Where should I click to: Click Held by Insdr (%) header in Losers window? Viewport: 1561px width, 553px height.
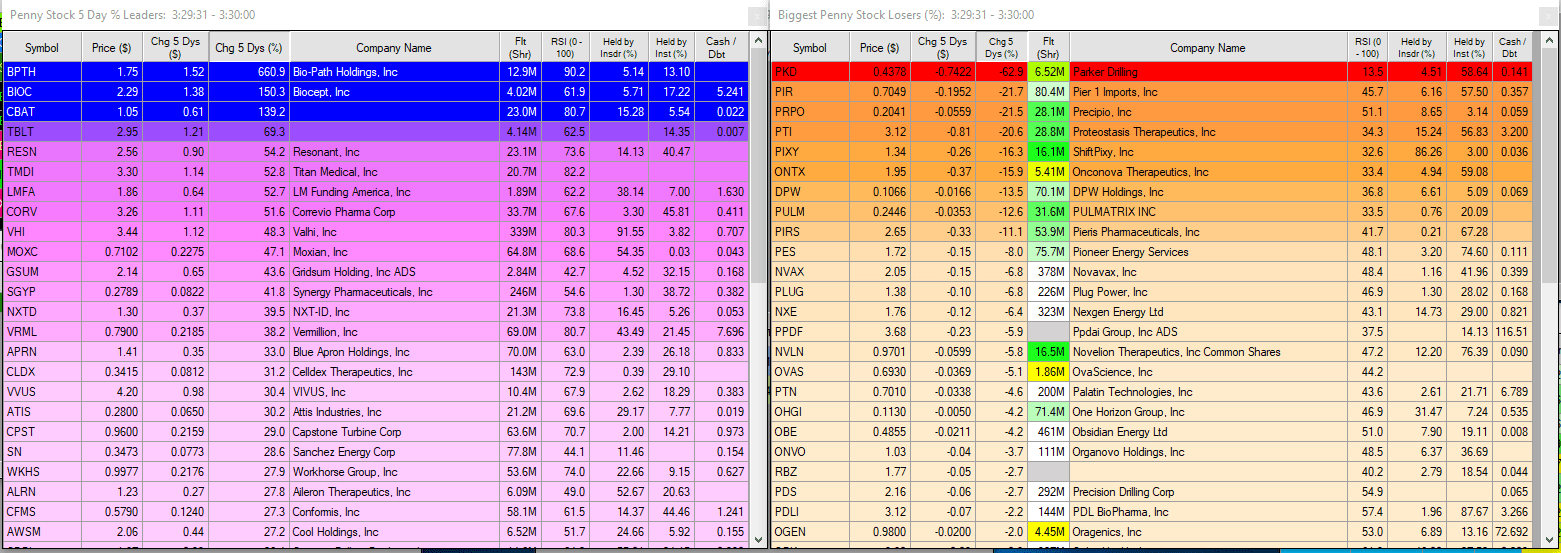click(1416, 47)
